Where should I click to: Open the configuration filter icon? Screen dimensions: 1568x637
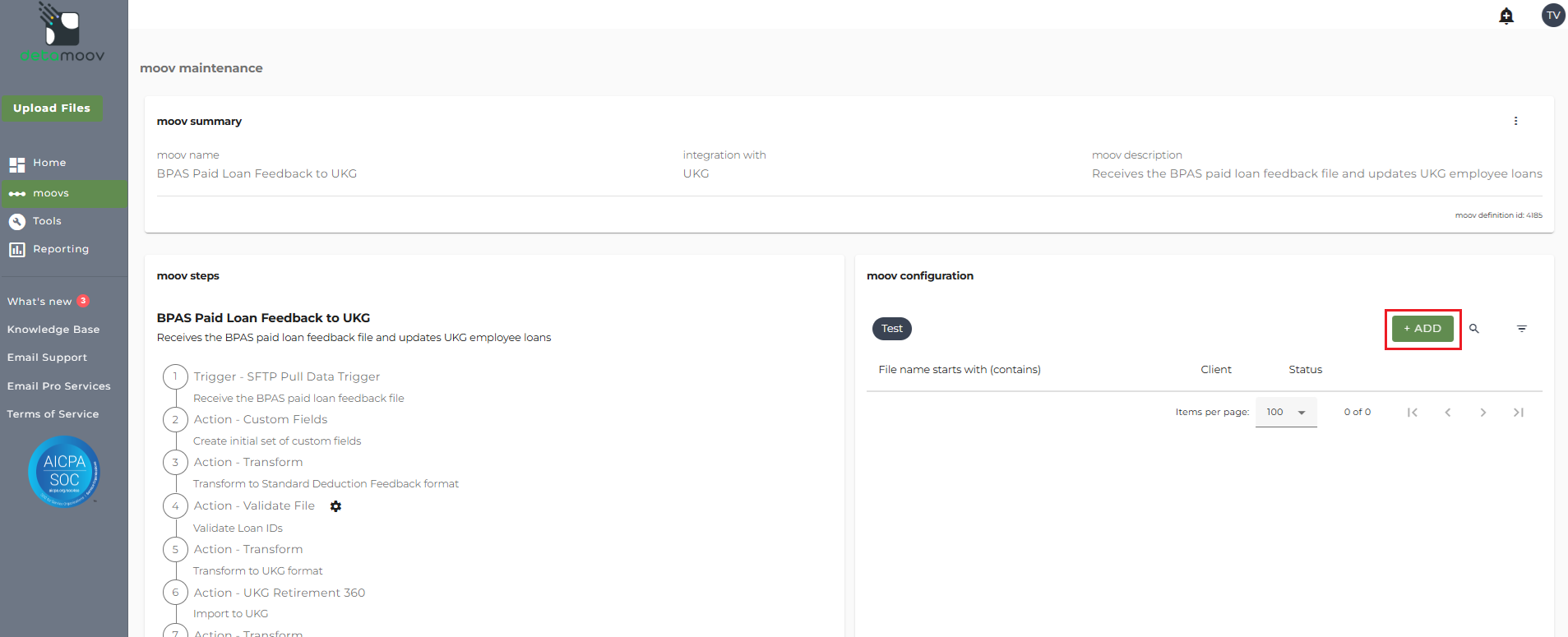coord(1522,329)
